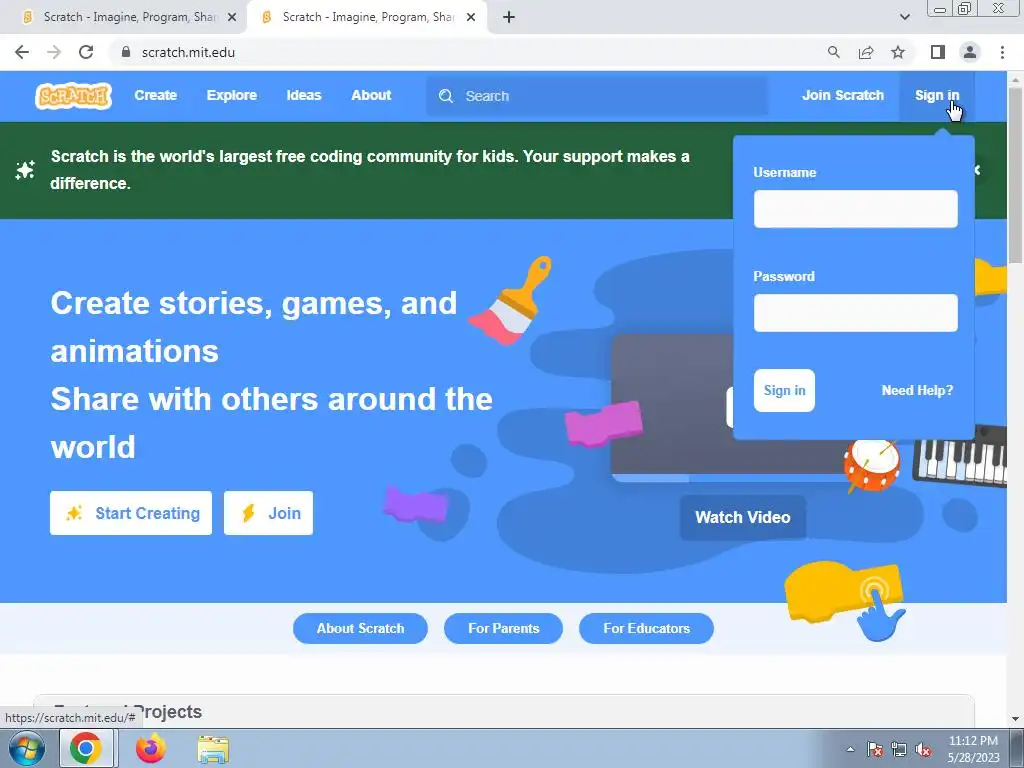Open the For Educators pill button
The height and width of the screenshot is (768, 1024).
tap(647, 628)
